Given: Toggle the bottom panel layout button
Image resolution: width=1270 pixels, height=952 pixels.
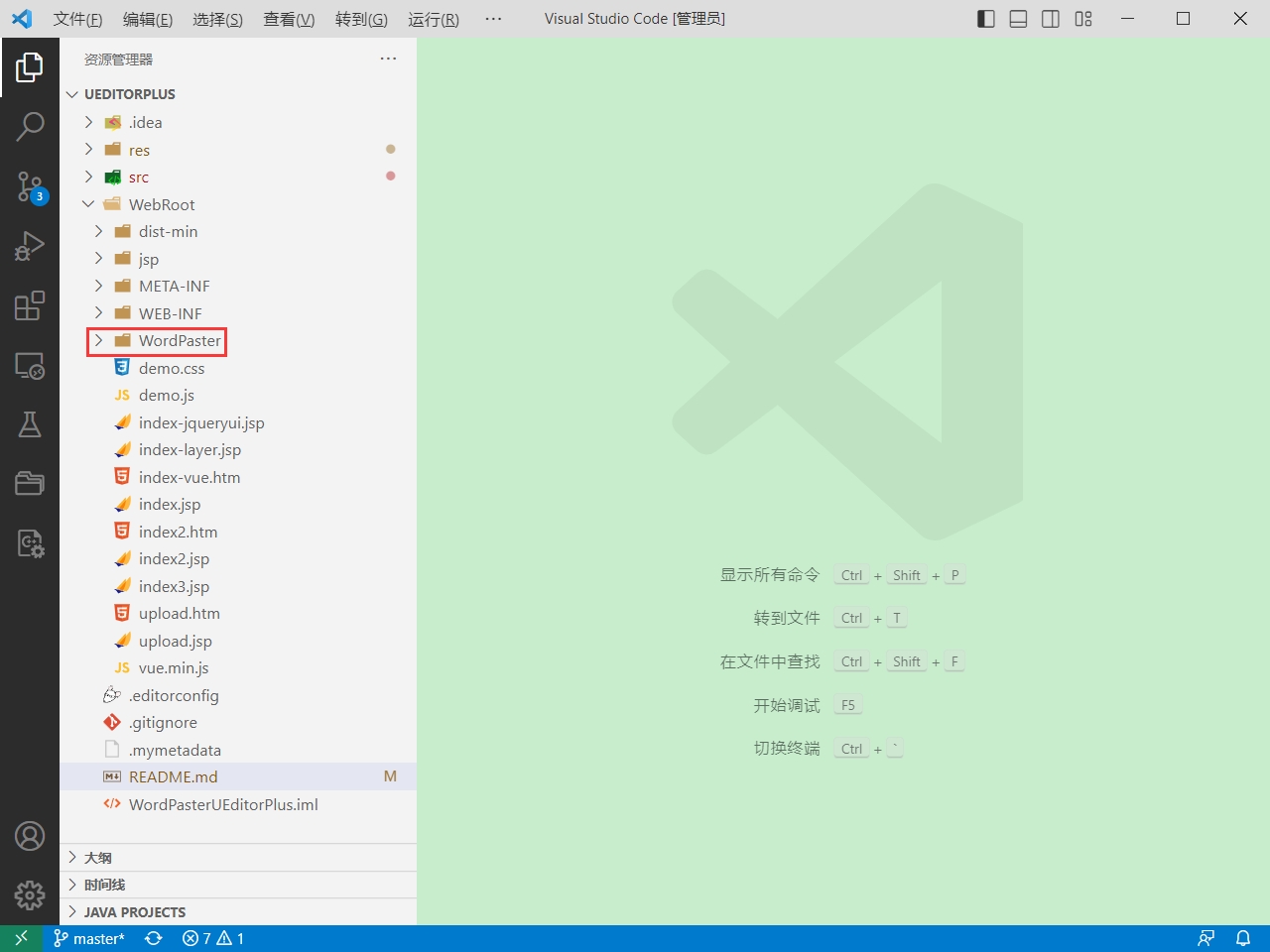Looking at the screenshot, I should tap(1018, 19).
